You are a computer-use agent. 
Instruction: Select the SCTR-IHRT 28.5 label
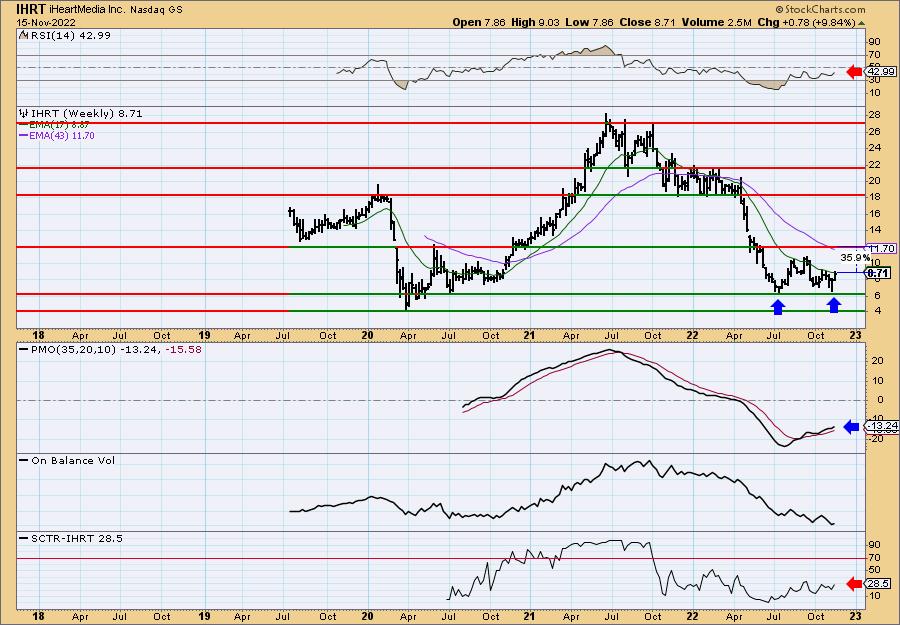(76, 538)
